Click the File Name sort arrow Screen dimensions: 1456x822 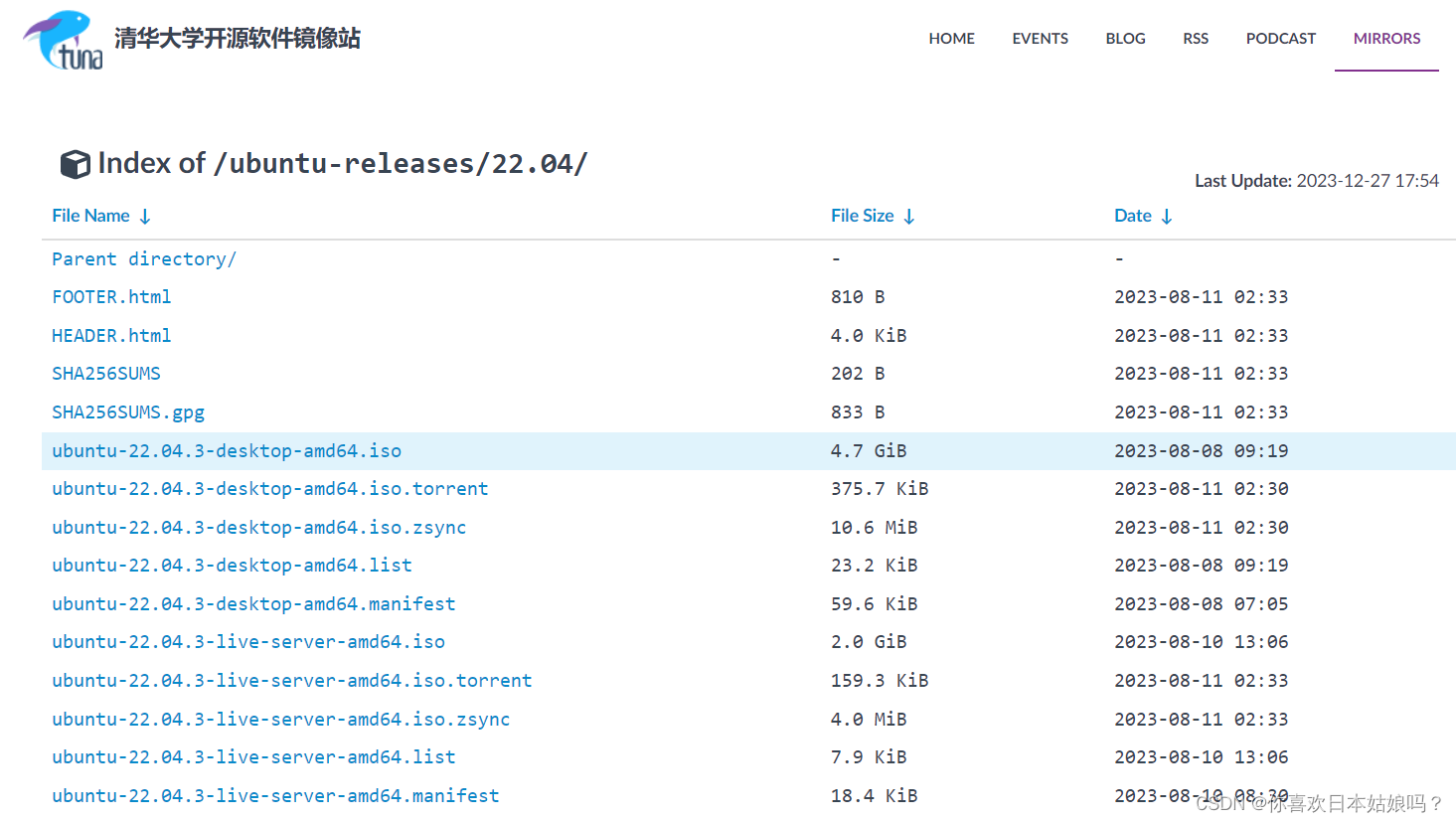(145, 217)
